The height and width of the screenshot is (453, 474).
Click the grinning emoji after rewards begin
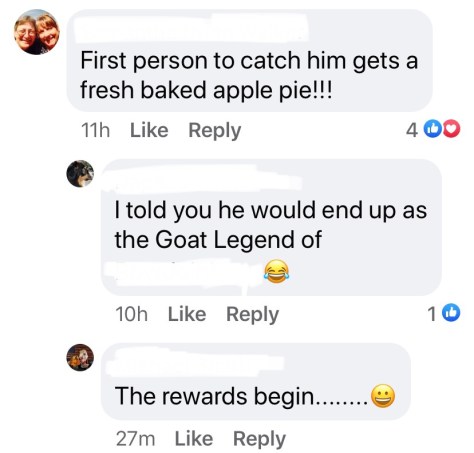pos(383,396)
